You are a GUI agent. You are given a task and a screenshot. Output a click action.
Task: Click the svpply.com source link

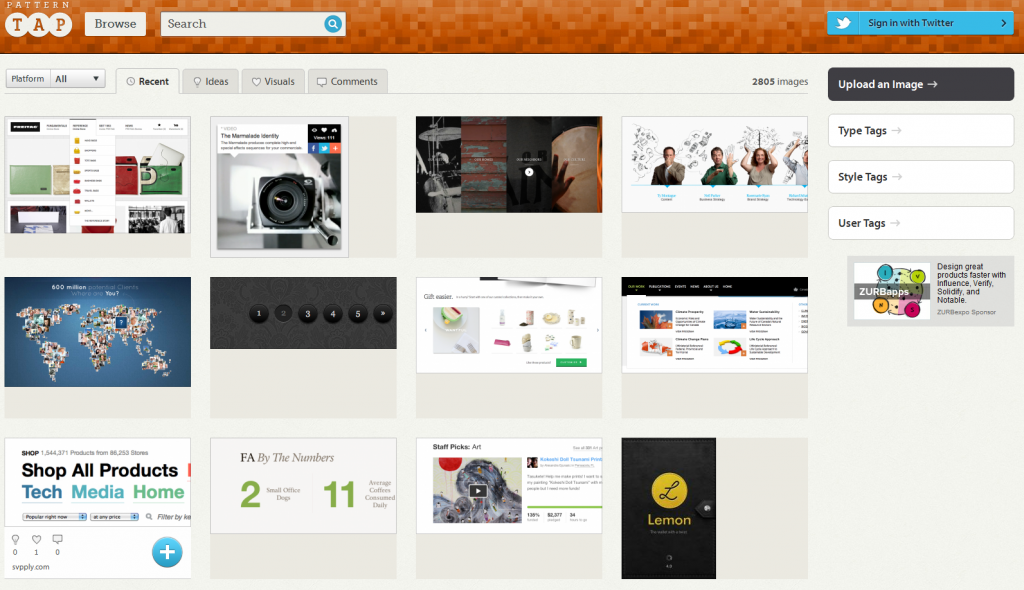click(31, 567)
